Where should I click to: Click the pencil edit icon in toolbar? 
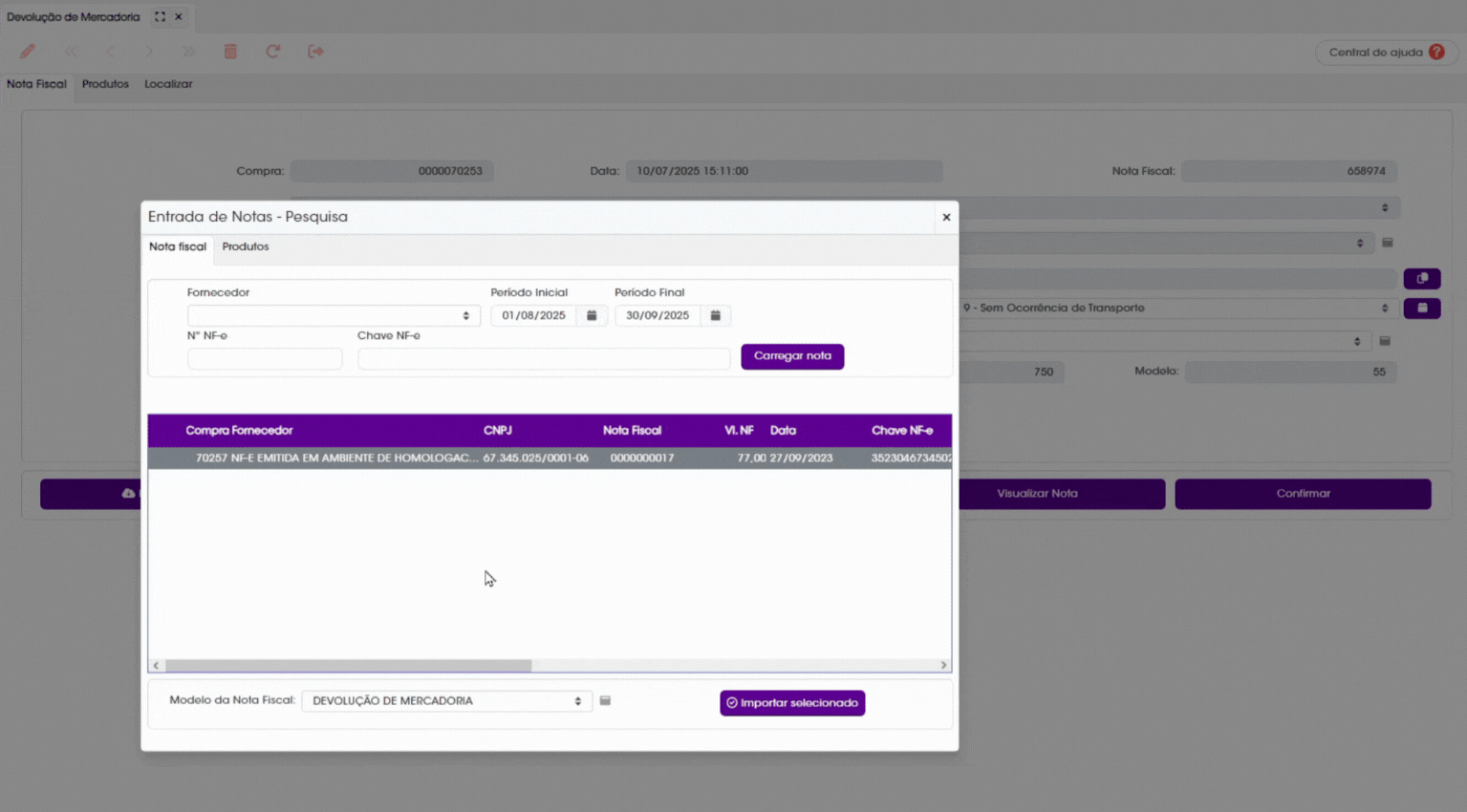28,52
